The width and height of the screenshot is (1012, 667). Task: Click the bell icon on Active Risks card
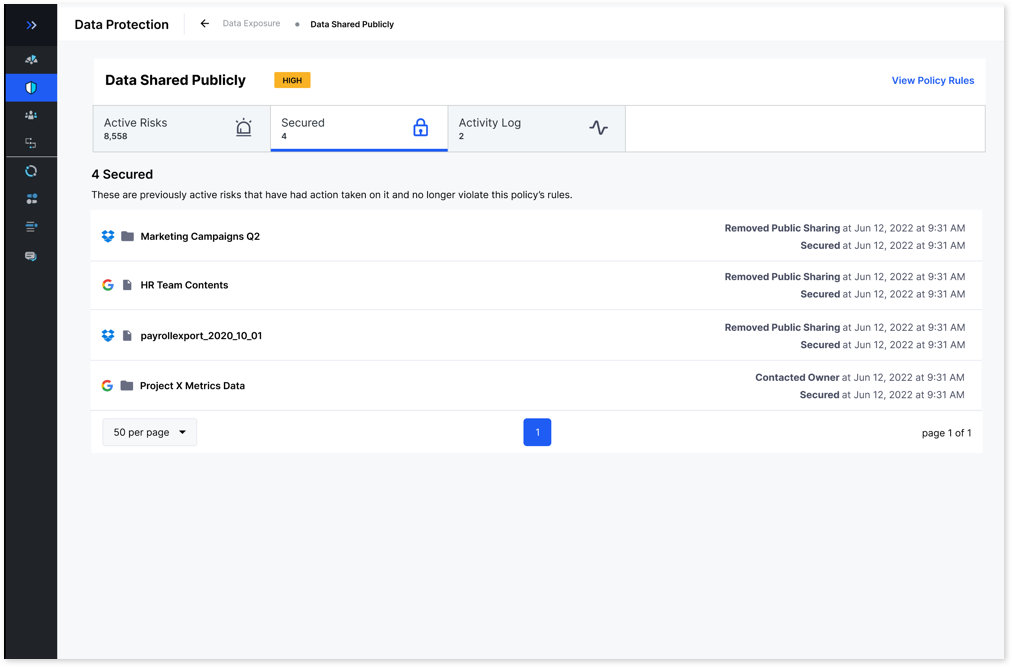click(x=243, y=128)
